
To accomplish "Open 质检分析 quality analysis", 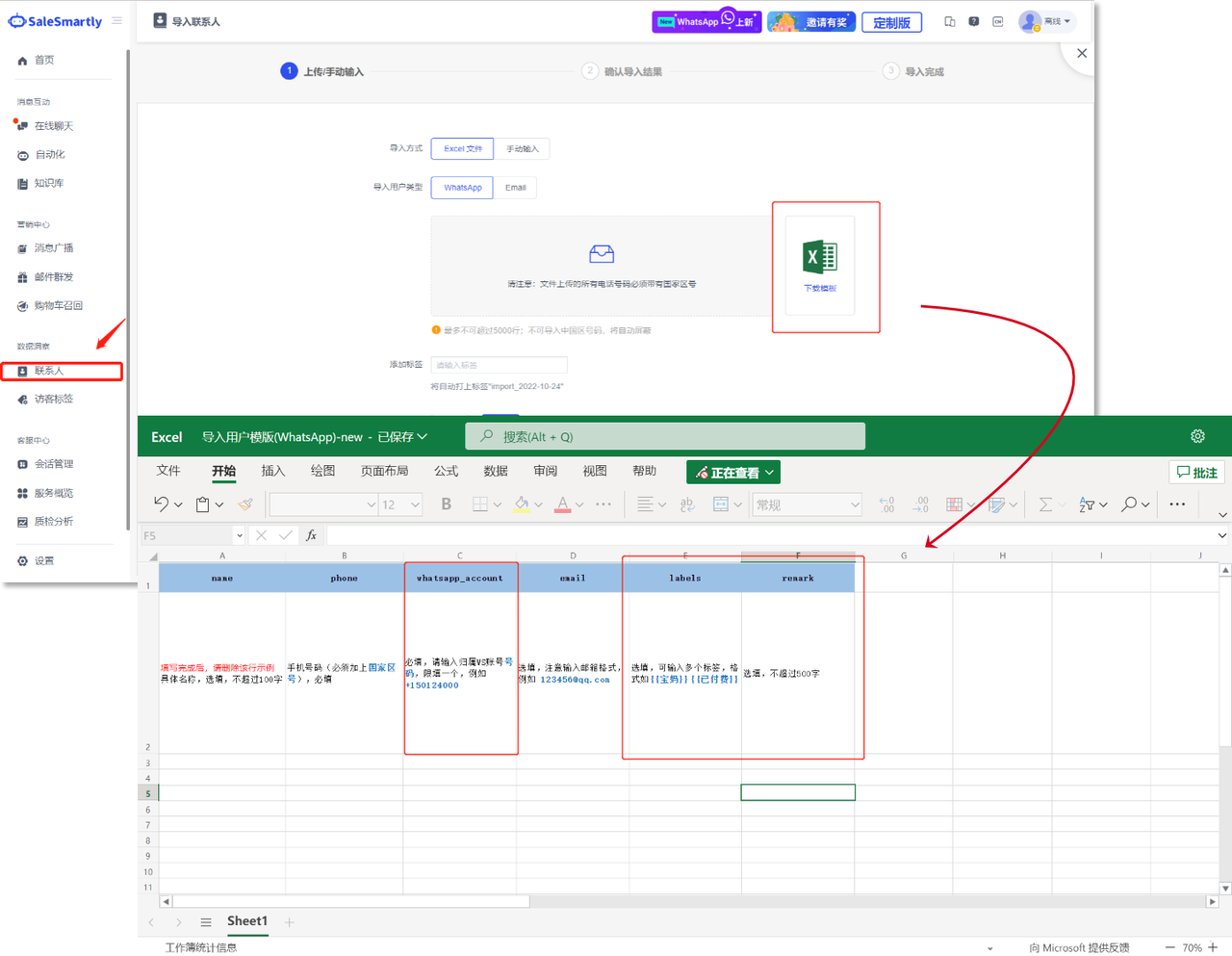I will 53,522.
